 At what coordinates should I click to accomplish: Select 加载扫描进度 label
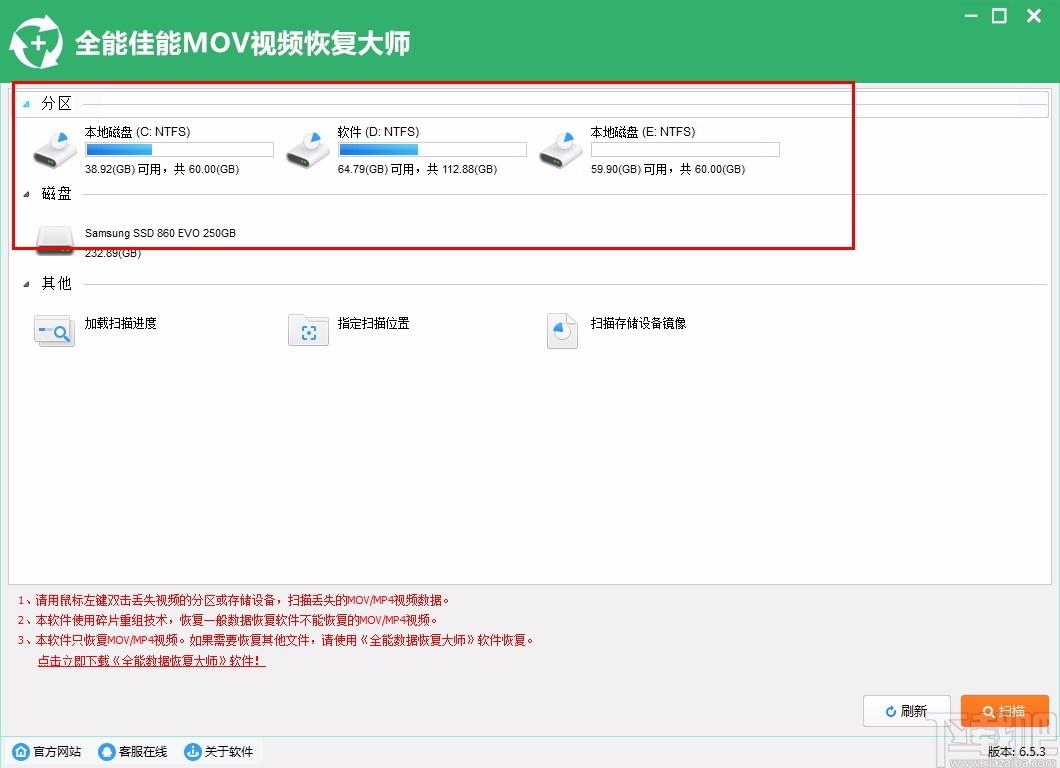coord(120,323)
